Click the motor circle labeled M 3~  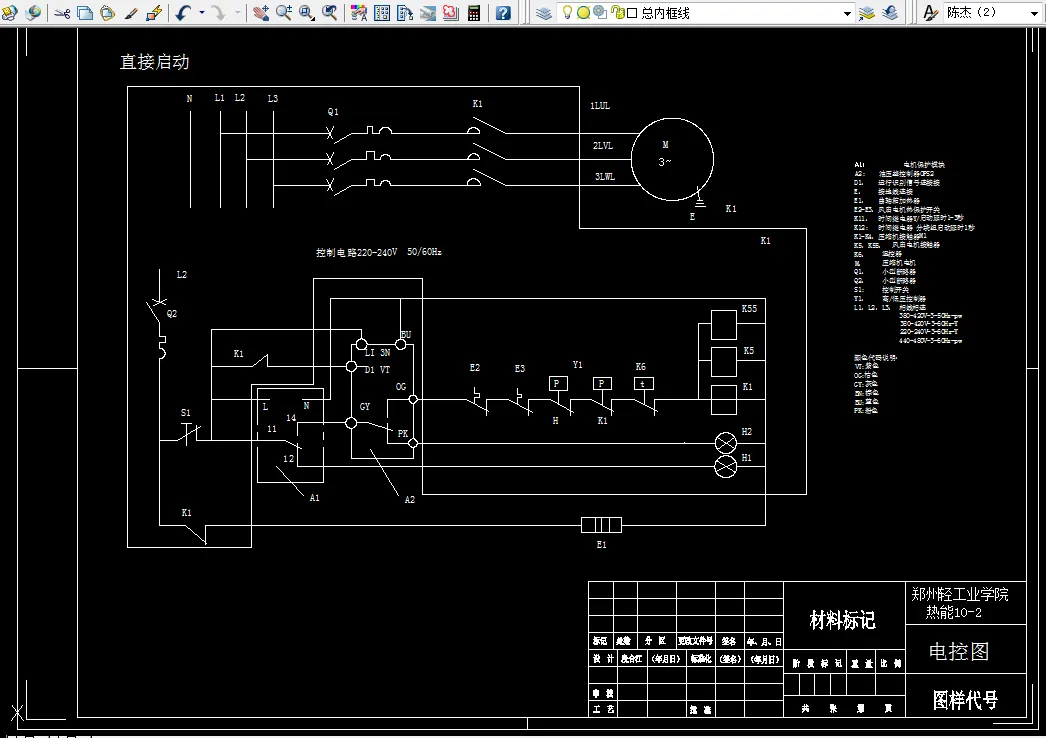pos(672,159)
